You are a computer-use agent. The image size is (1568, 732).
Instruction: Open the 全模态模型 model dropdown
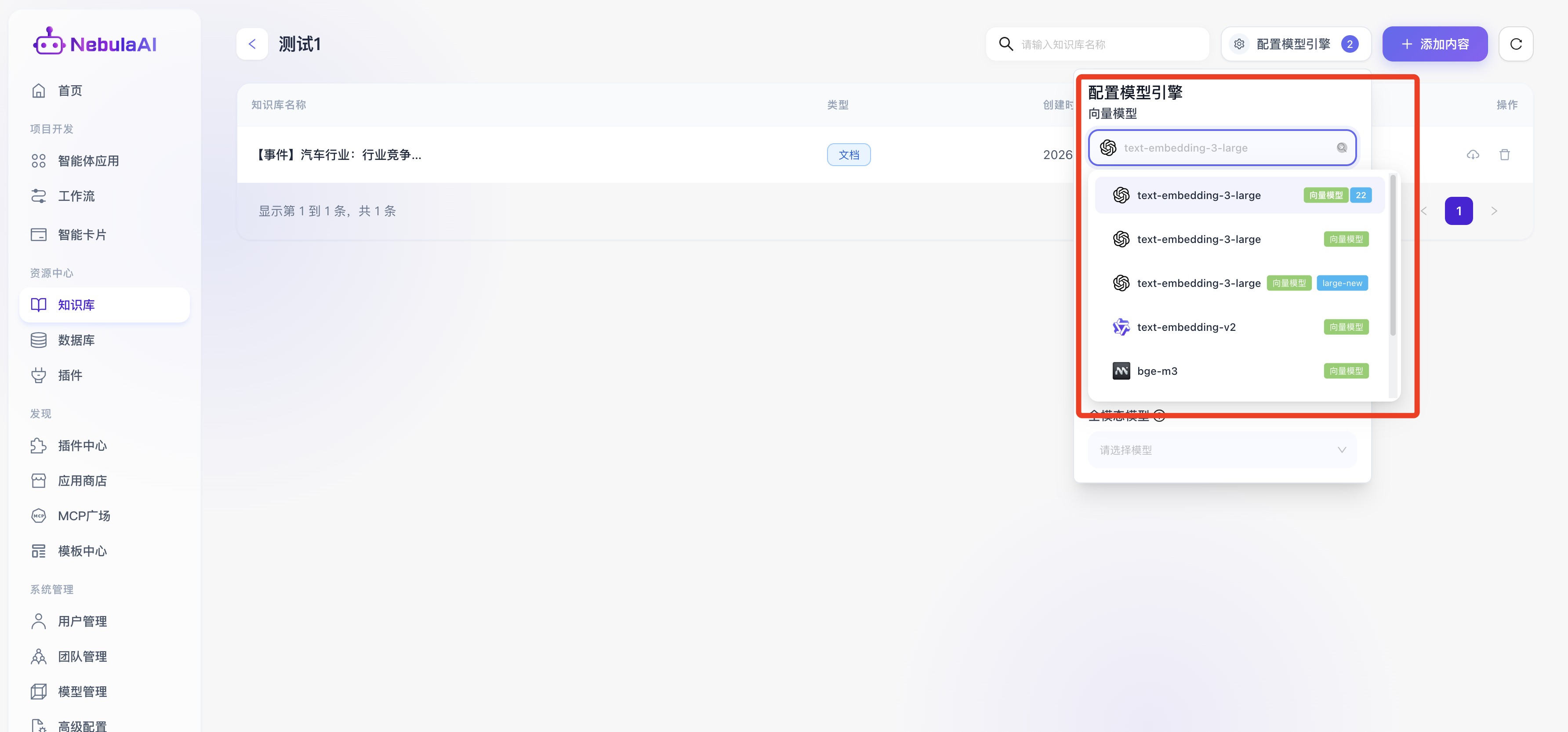point(1222,449)
